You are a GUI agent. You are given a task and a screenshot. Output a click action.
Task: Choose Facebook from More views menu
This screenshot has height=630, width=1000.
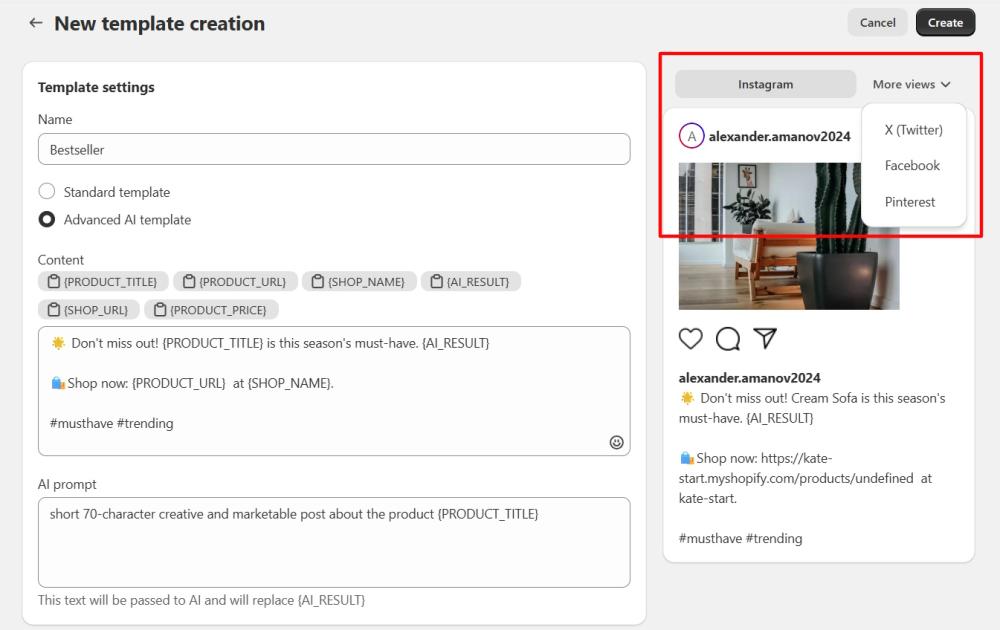(912, 166)
